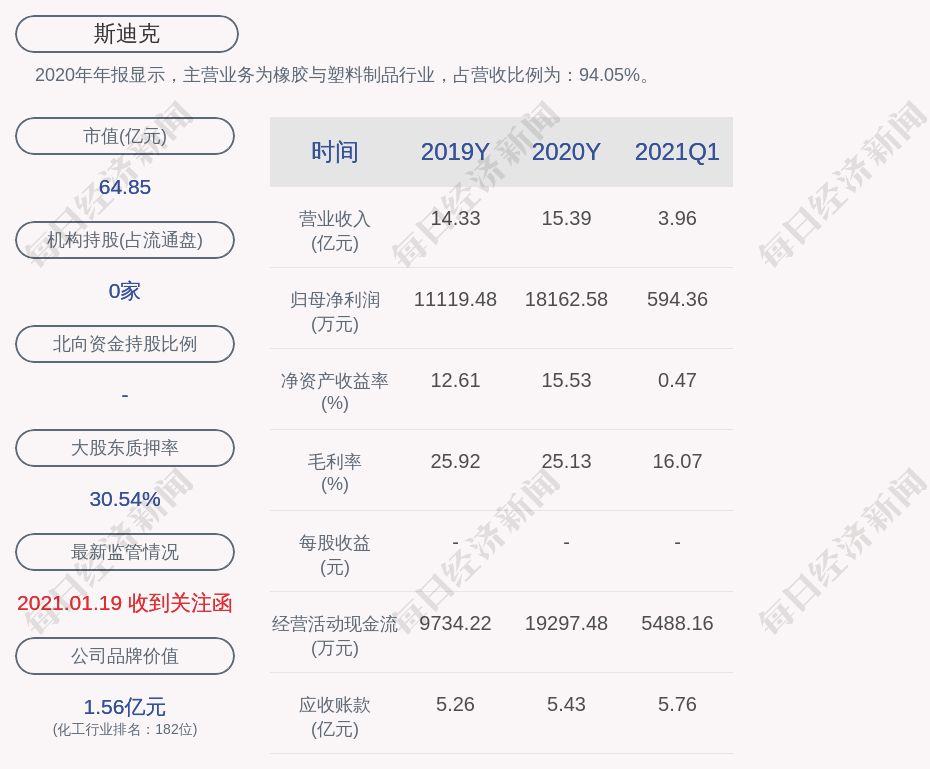Click the 净资产收益率 row label
The height and width of the screenshot is (769, 930).
tap(335, 392)
